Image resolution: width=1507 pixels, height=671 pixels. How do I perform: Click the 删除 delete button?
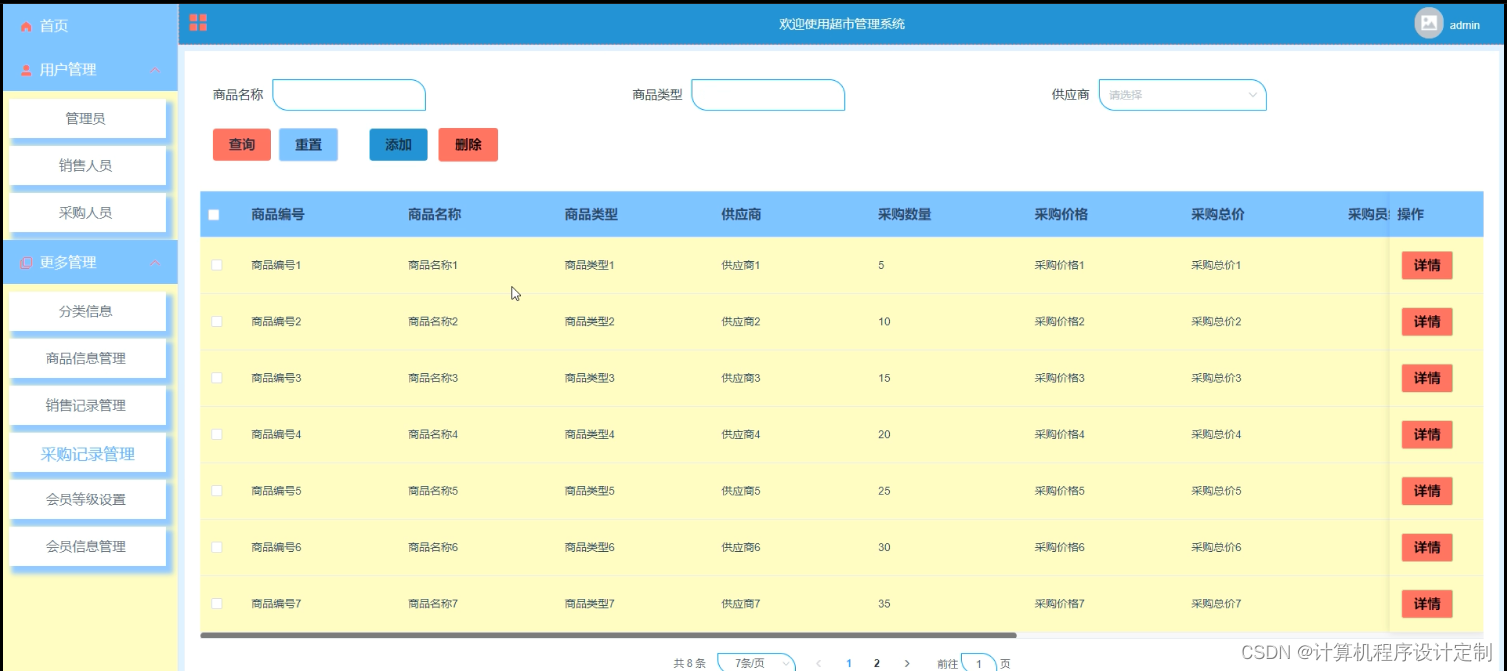click(468, 145)
